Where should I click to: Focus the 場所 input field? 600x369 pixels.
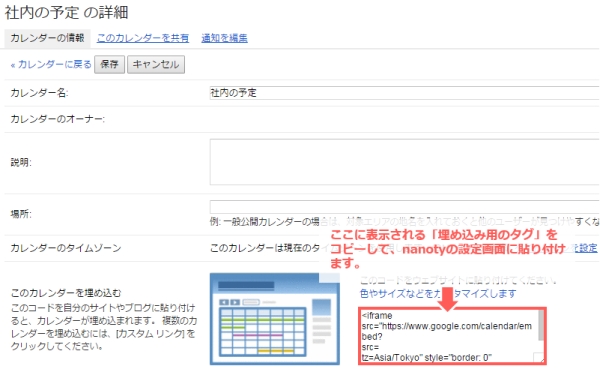[x=404, y=207]
